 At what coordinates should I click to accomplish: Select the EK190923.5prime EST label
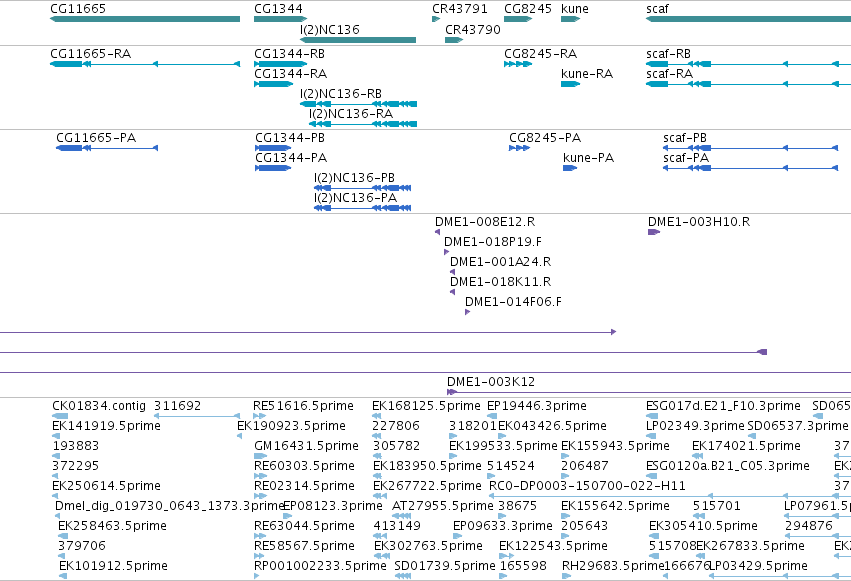291,426
